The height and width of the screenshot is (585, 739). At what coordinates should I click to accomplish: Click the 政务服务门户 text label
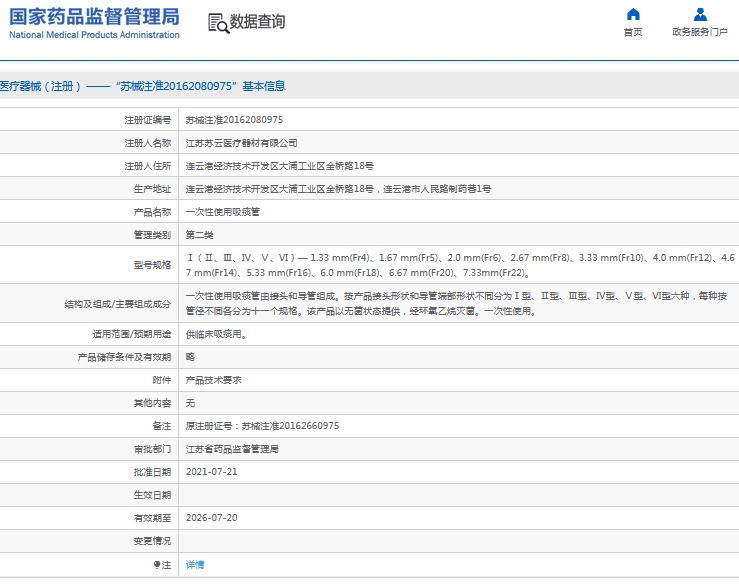[700, 32]
